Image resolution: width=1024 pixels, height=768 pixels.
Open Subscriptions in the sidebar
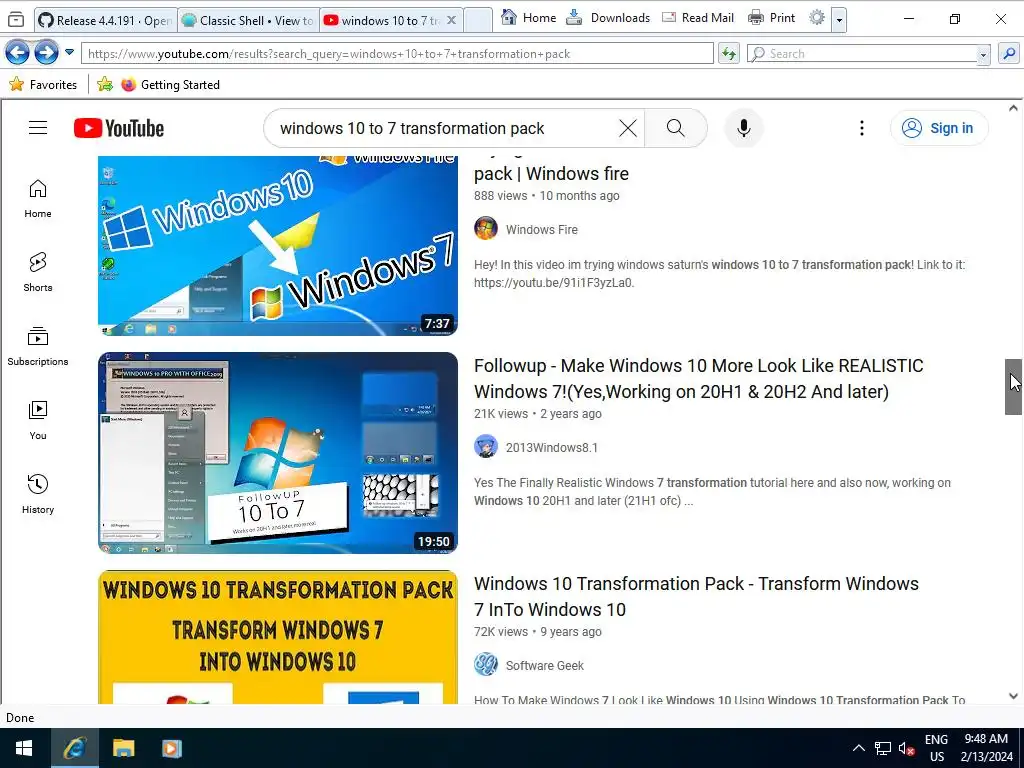coord(38,347)
